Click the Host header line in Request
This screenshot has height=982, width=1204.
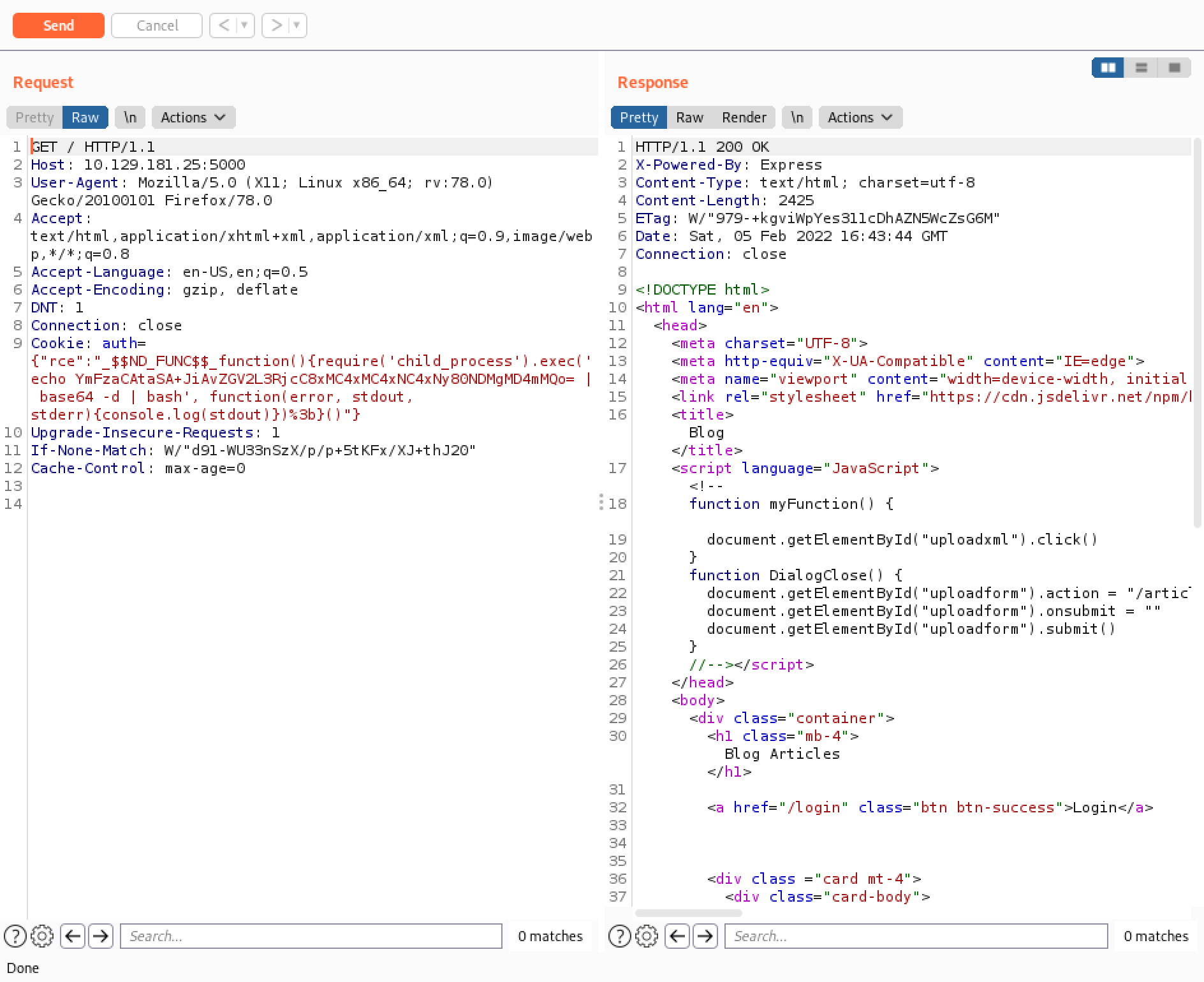tap(138, 165)
